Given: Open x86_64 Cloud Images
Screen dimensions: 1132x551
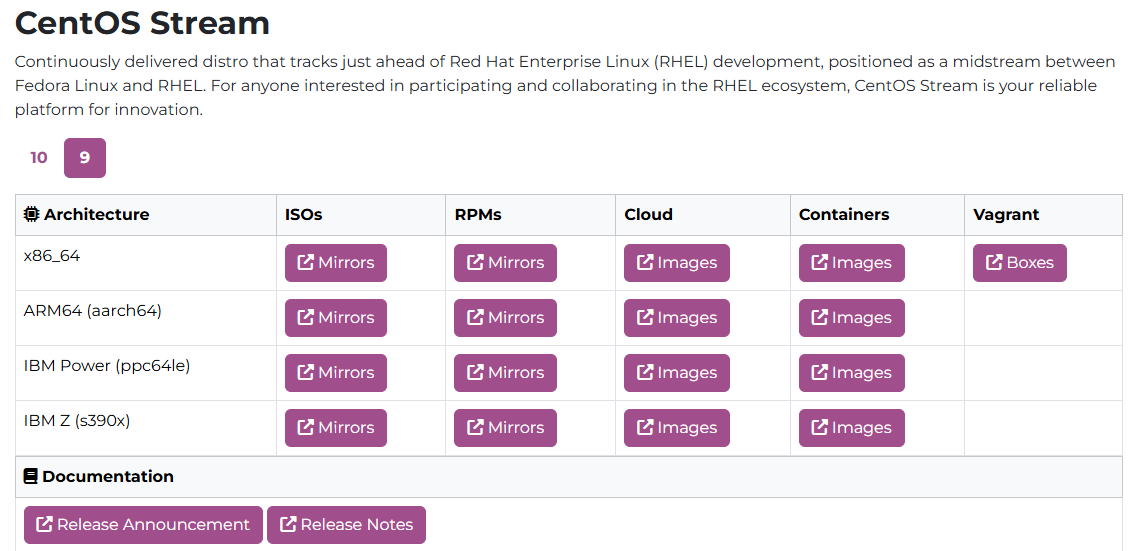Looking at the screenshot, I should pos(677,263).
